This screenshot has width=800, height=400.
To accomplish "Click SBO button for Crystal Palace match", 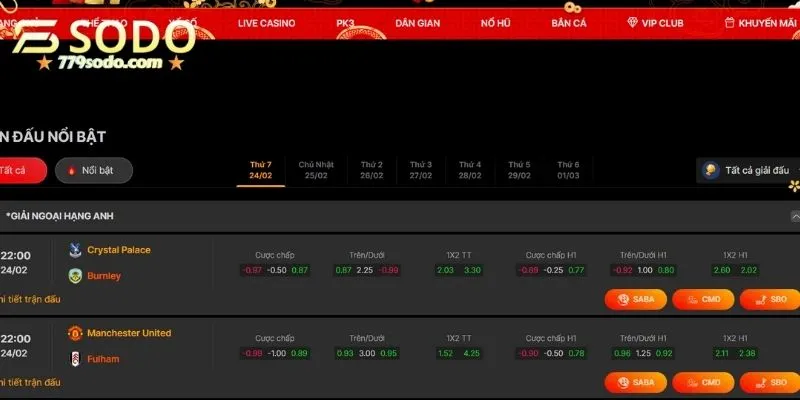I will [770, 299].
